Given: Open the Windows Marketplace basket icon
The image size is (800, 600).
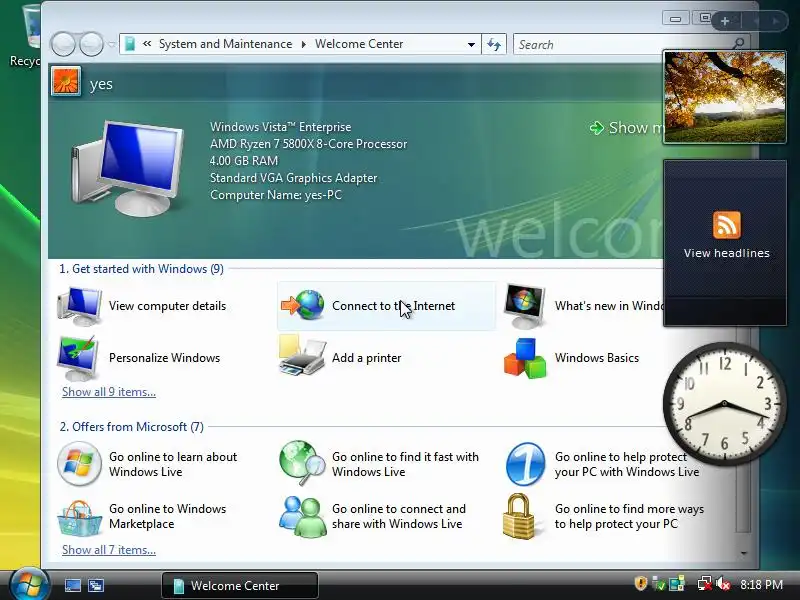Looking at the screenshot, I should coord(79,517).
